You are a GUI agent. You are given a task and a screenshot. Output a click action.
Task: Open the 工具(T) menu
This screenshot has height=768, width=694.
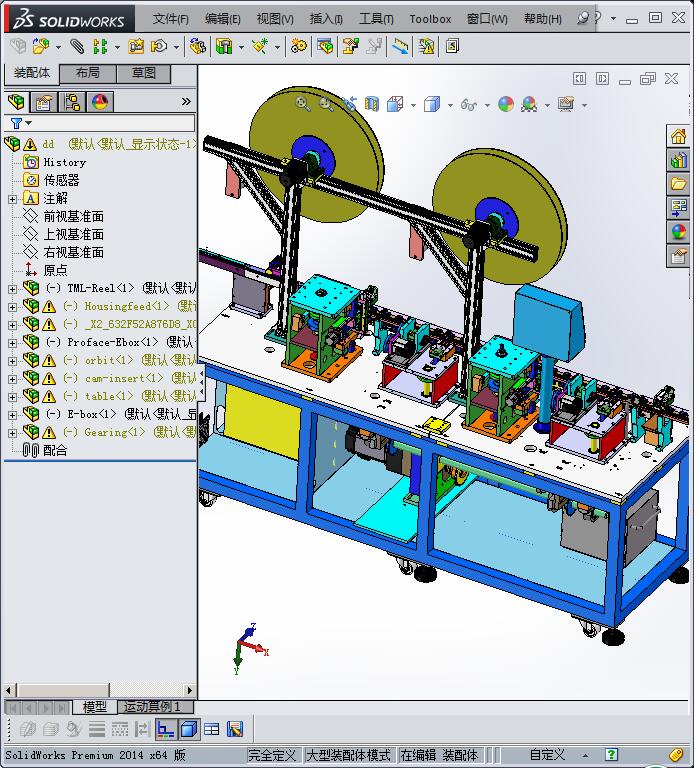376,19
